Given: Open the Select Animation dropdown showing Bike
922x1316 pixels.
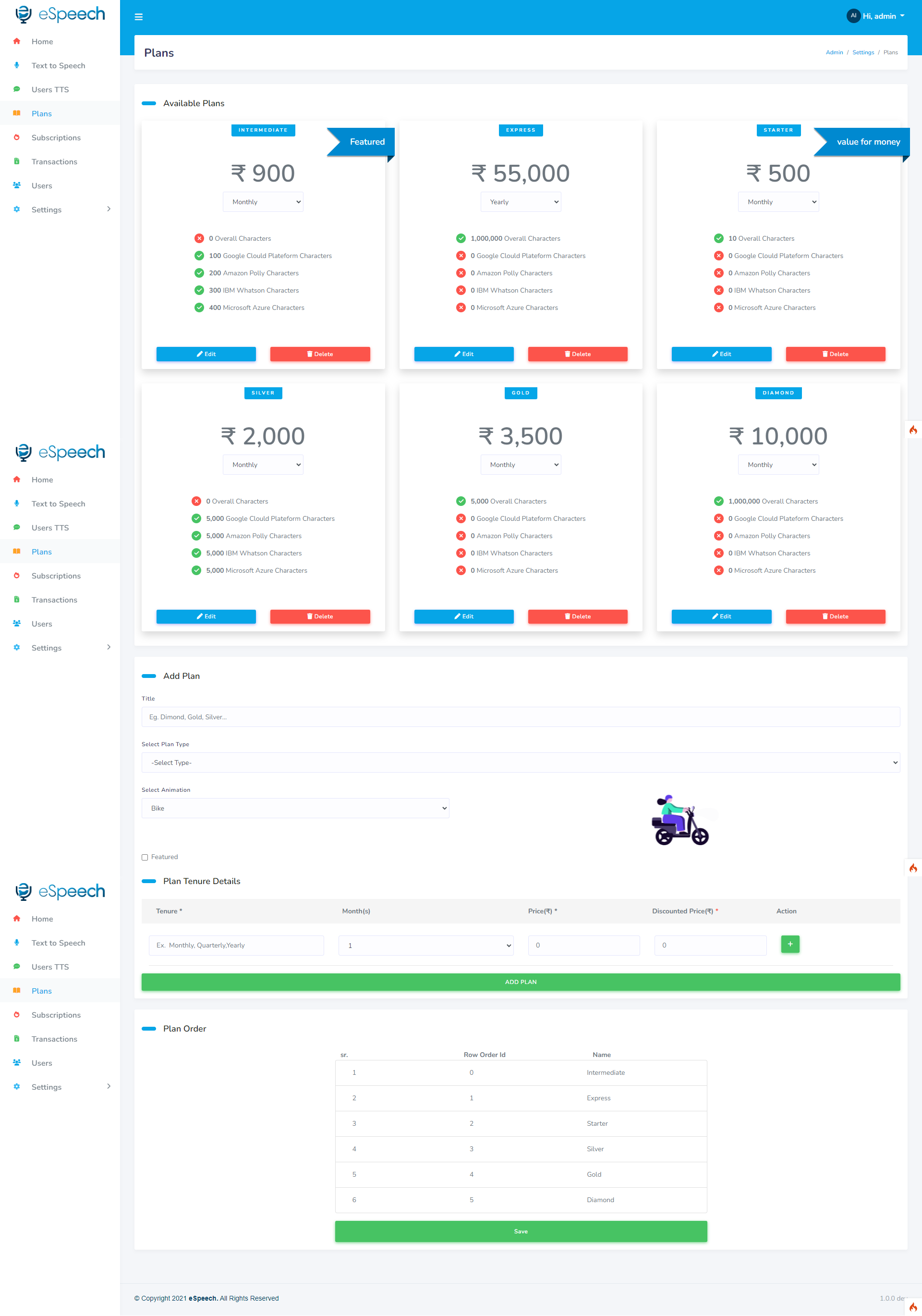Looking at the screenshot, I should [x=295, y=808].
